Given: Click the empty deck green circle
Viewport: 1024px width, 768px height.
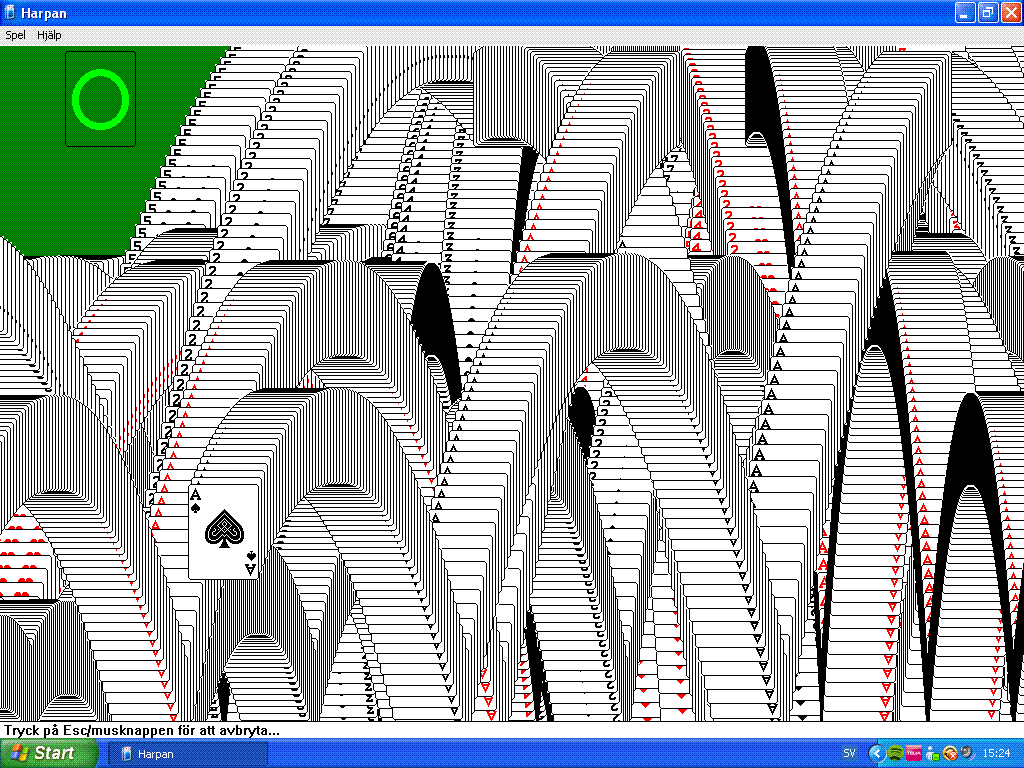Looking at the screenshot, I should click(x=101, y=99).
